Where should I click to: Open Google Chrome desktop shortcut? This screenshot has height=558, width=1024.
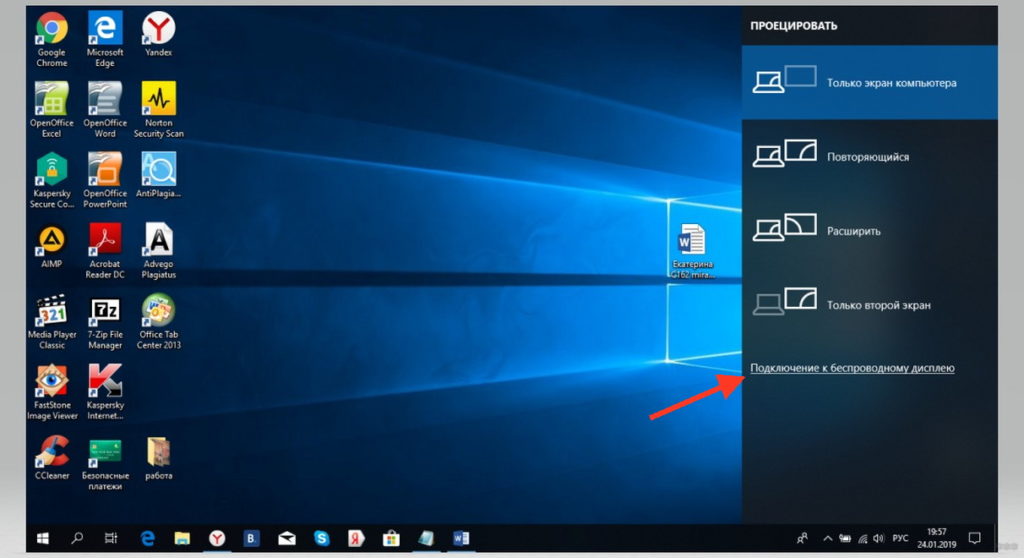pos(51,30)
